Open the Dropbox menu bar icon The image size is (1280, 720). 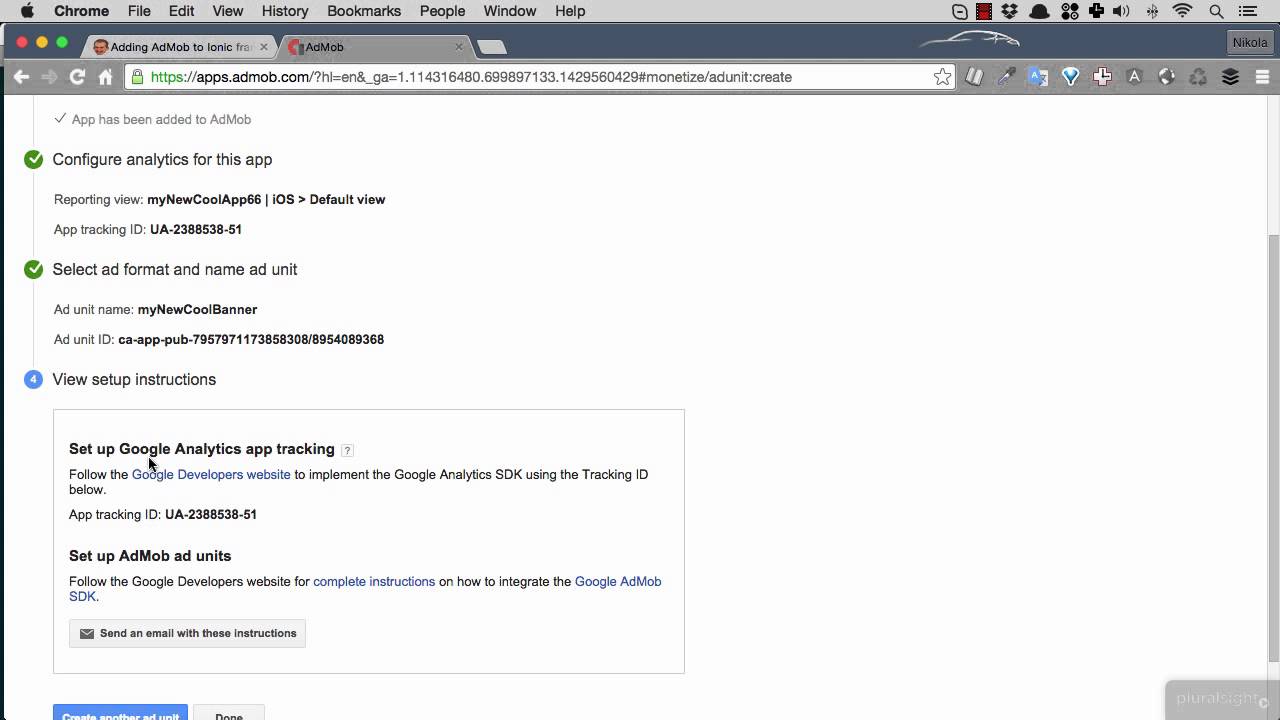click(x=1010, y=11)
